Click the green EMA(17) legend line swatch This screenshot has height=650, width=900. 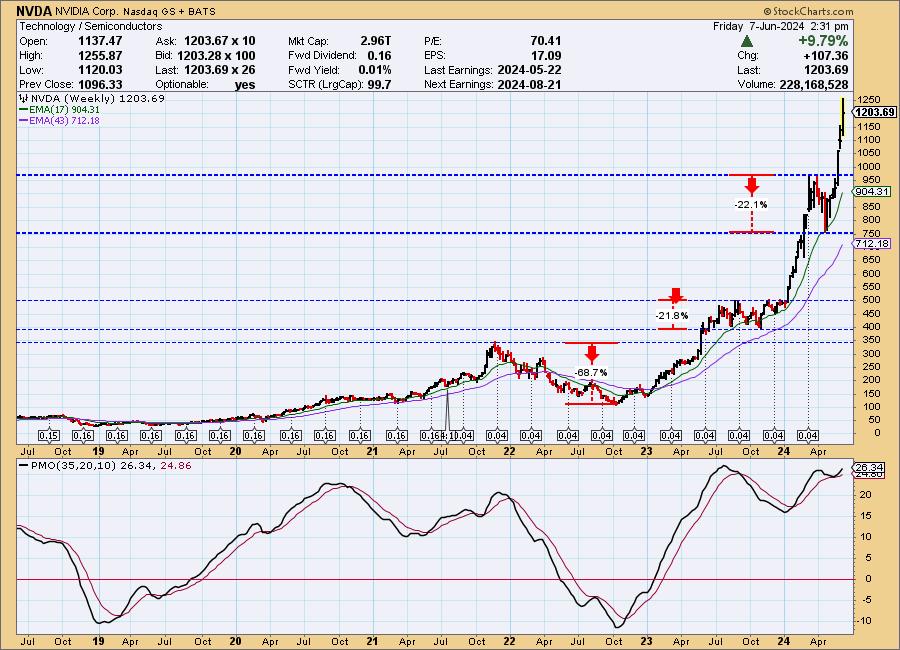click(24, 110)
